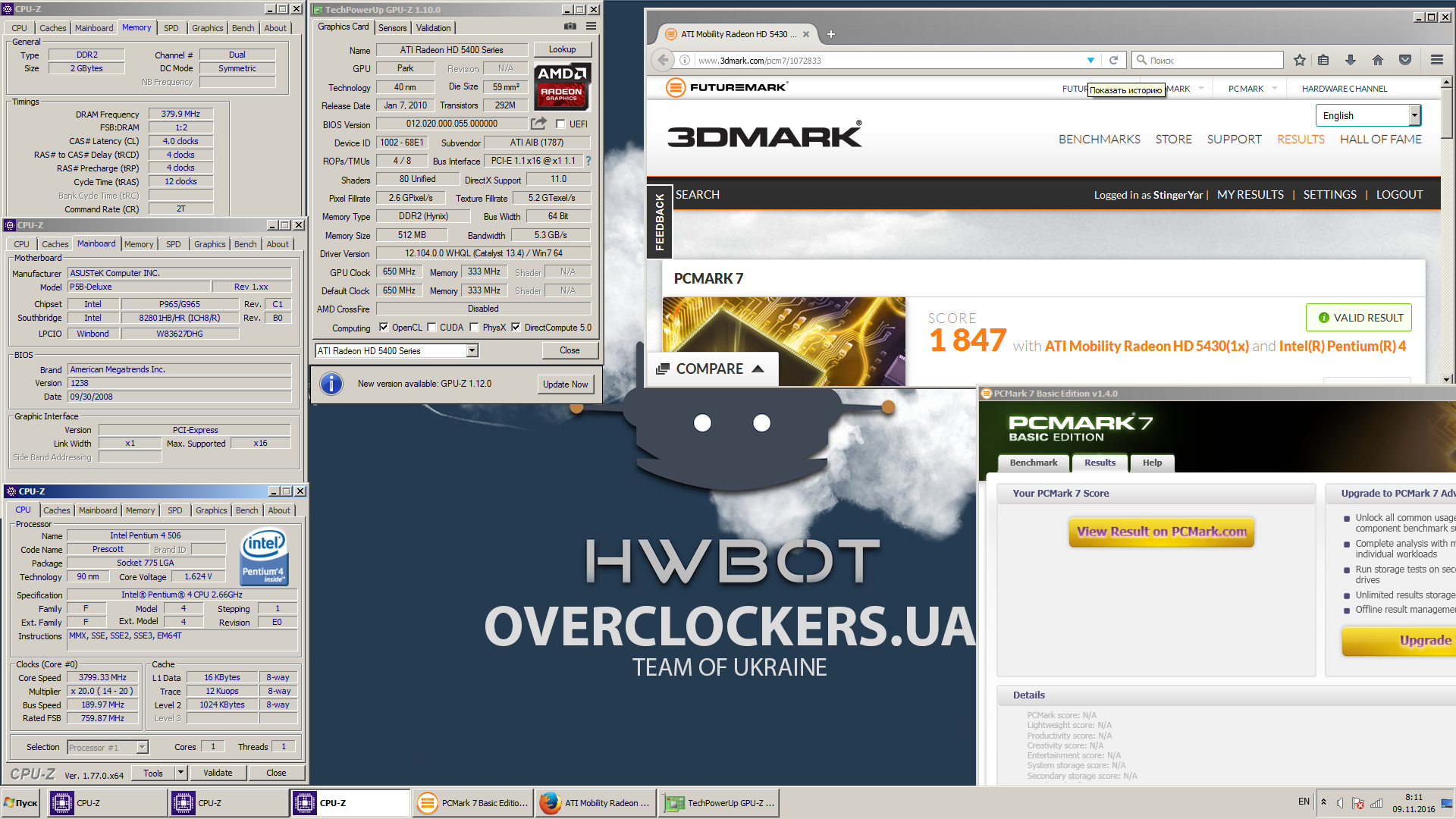
Task: Open the address bar history dropdown arrow
Action: tap(1090, 60)
